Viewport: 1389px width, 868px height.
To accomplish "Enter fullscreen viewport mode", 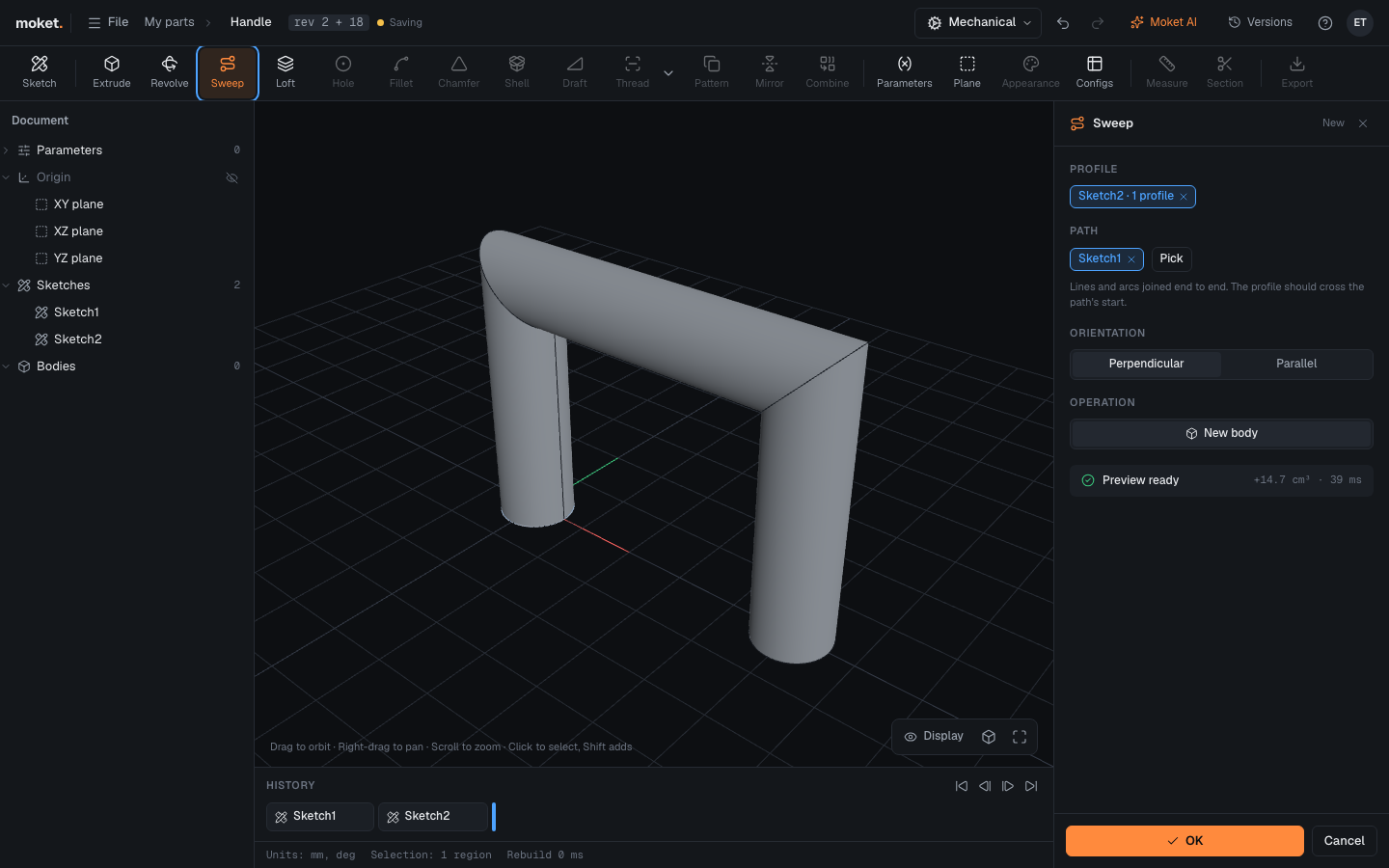I will 1020,737.
